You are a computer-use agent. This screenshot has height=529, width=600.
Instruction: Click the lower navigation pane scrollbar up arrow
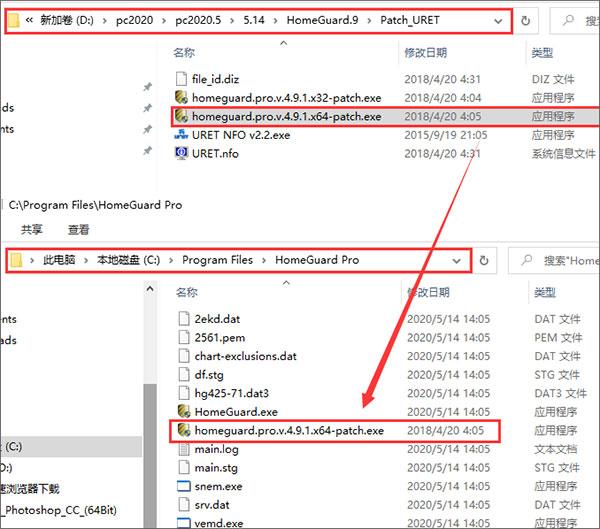coord(150,289)
